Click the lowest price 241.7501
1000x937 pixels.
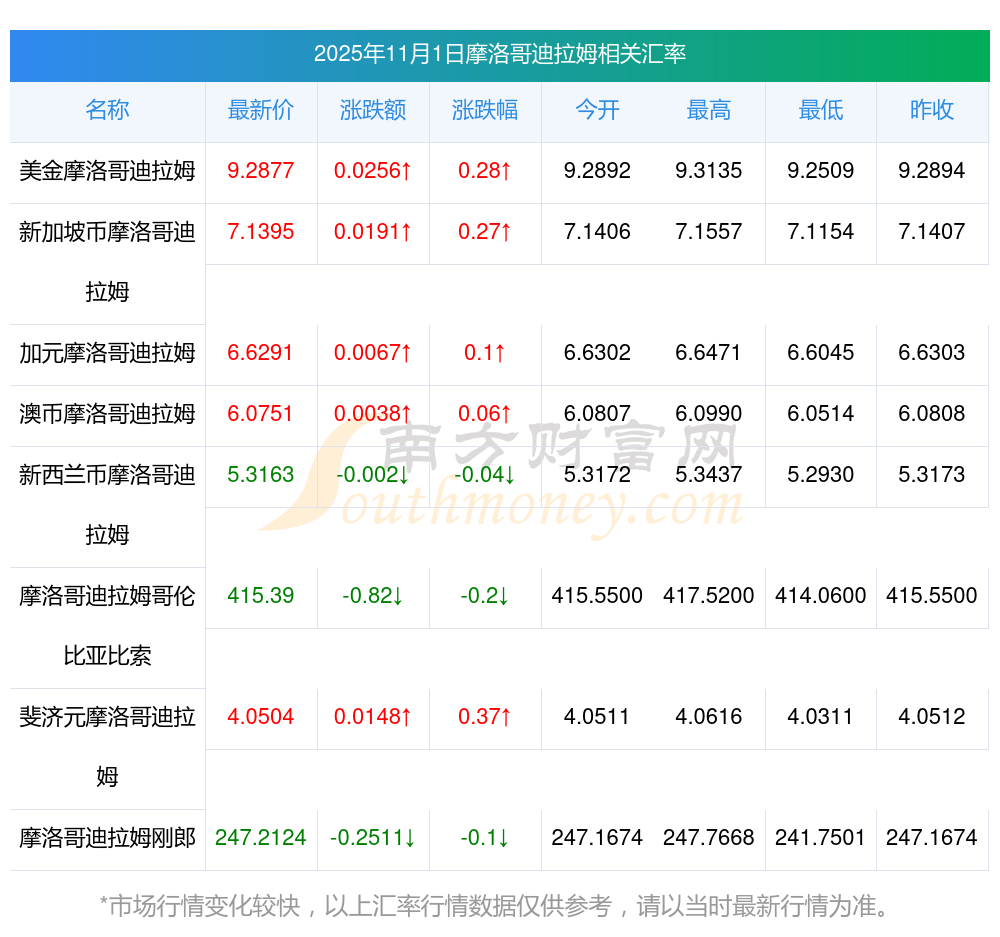coord(821,838)
